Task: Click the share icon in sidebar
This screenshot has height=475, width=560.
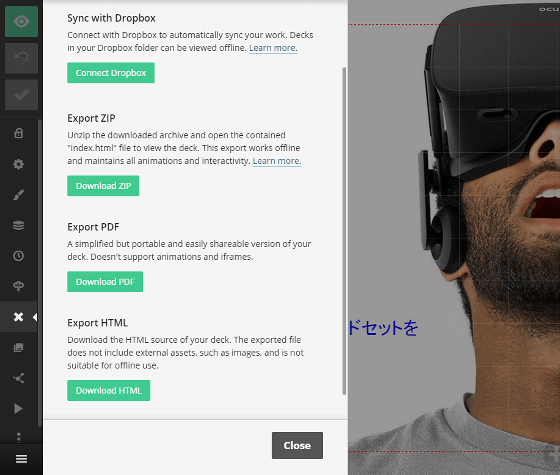Action: pos(19,378)
